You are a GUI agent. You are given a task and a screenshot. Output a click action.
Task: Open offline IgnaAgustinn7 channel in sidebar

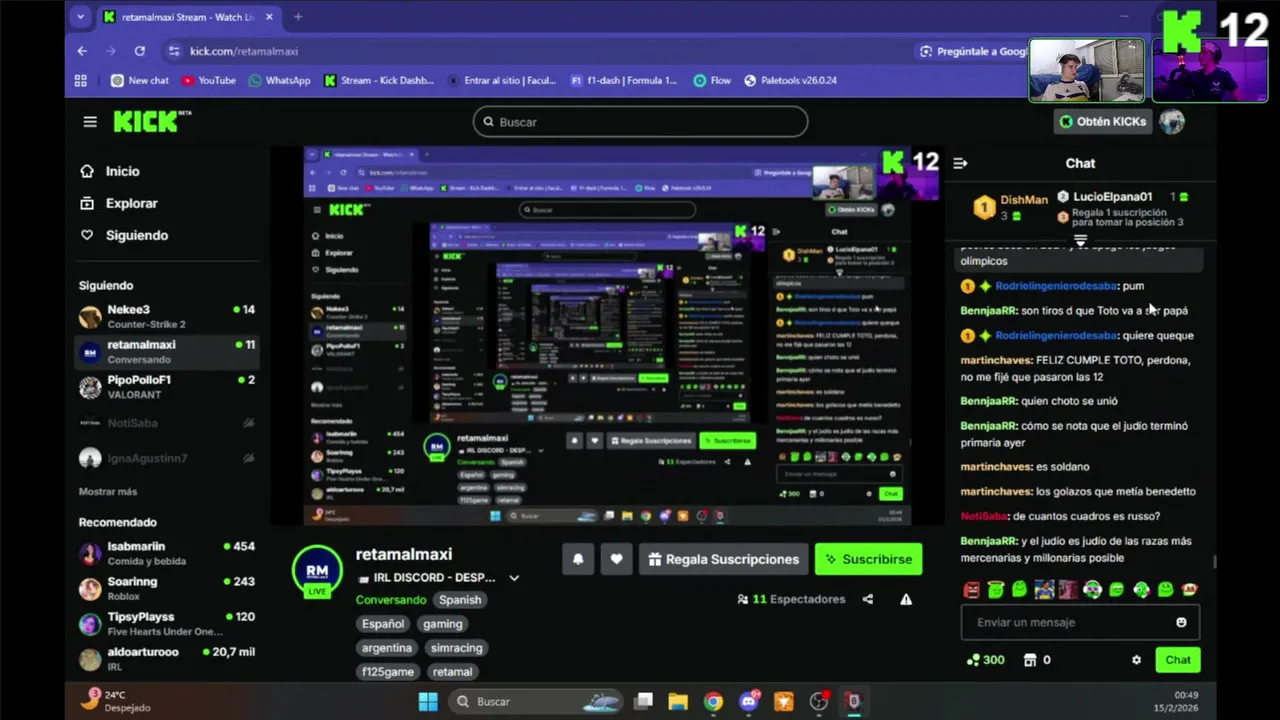coord(167,458)
